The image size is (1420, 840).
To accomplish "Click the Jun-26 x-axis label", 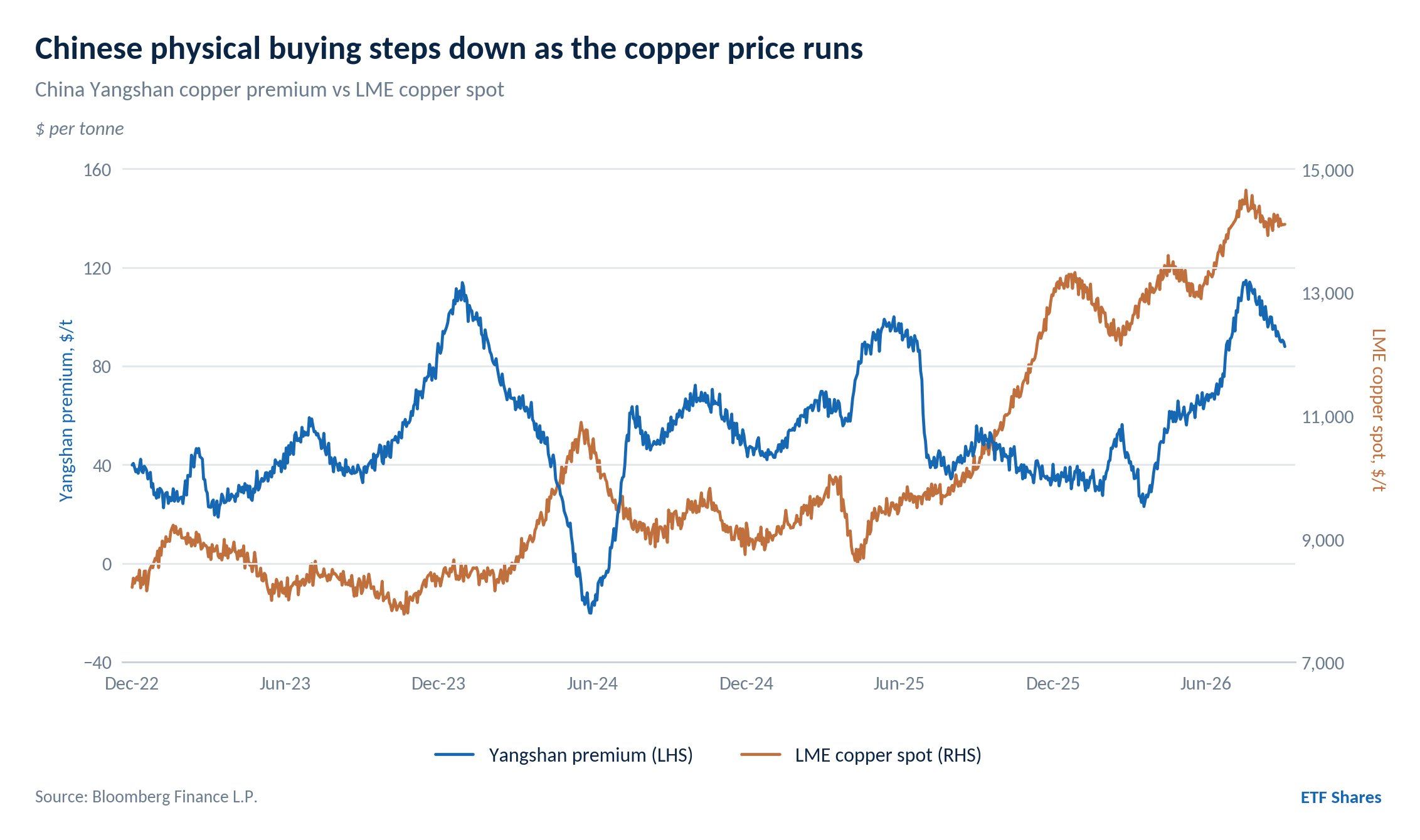I will coord(1205,683).
